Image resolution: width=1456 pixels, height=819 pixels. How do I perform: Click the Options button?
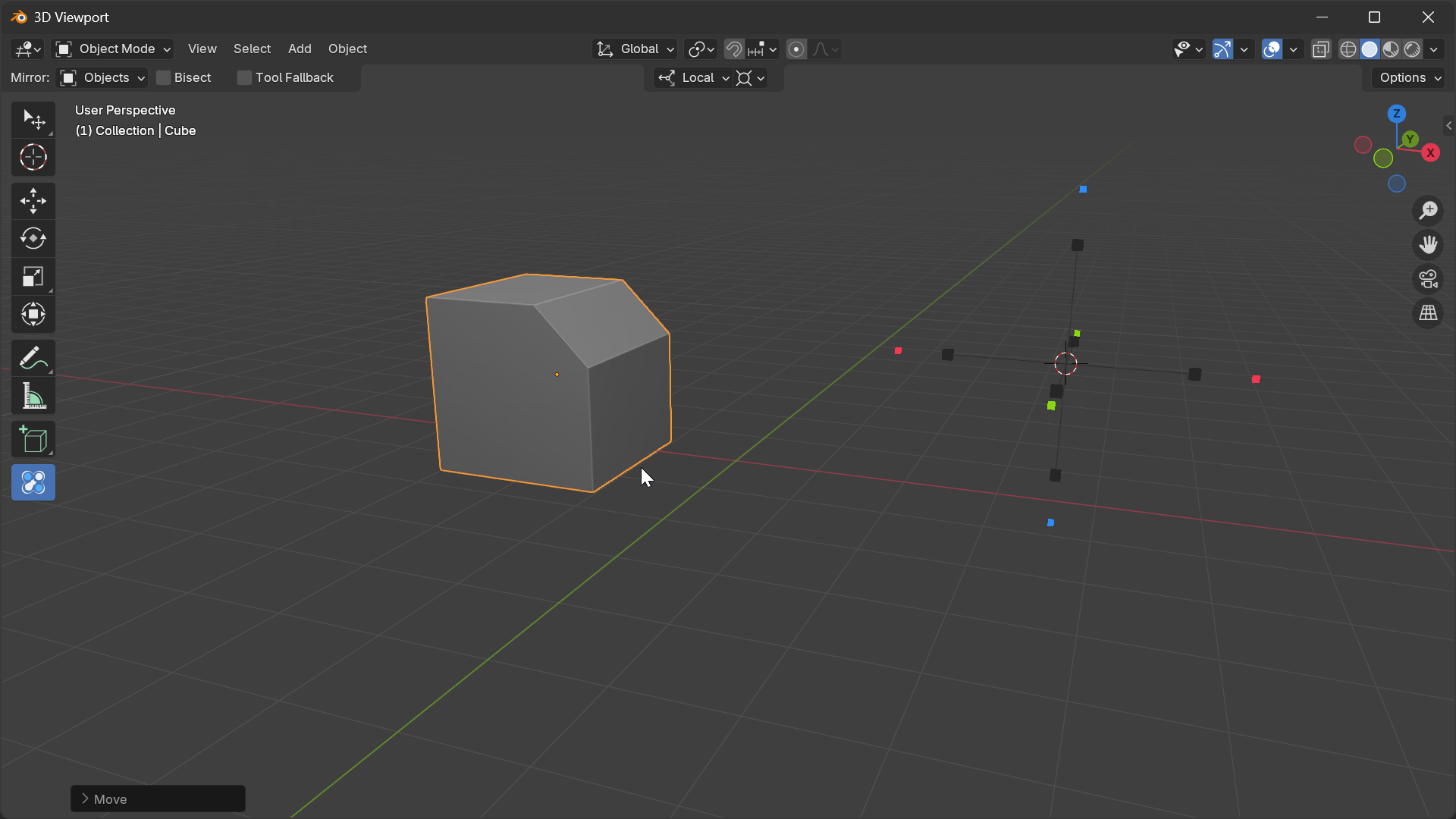point(1410,78)
